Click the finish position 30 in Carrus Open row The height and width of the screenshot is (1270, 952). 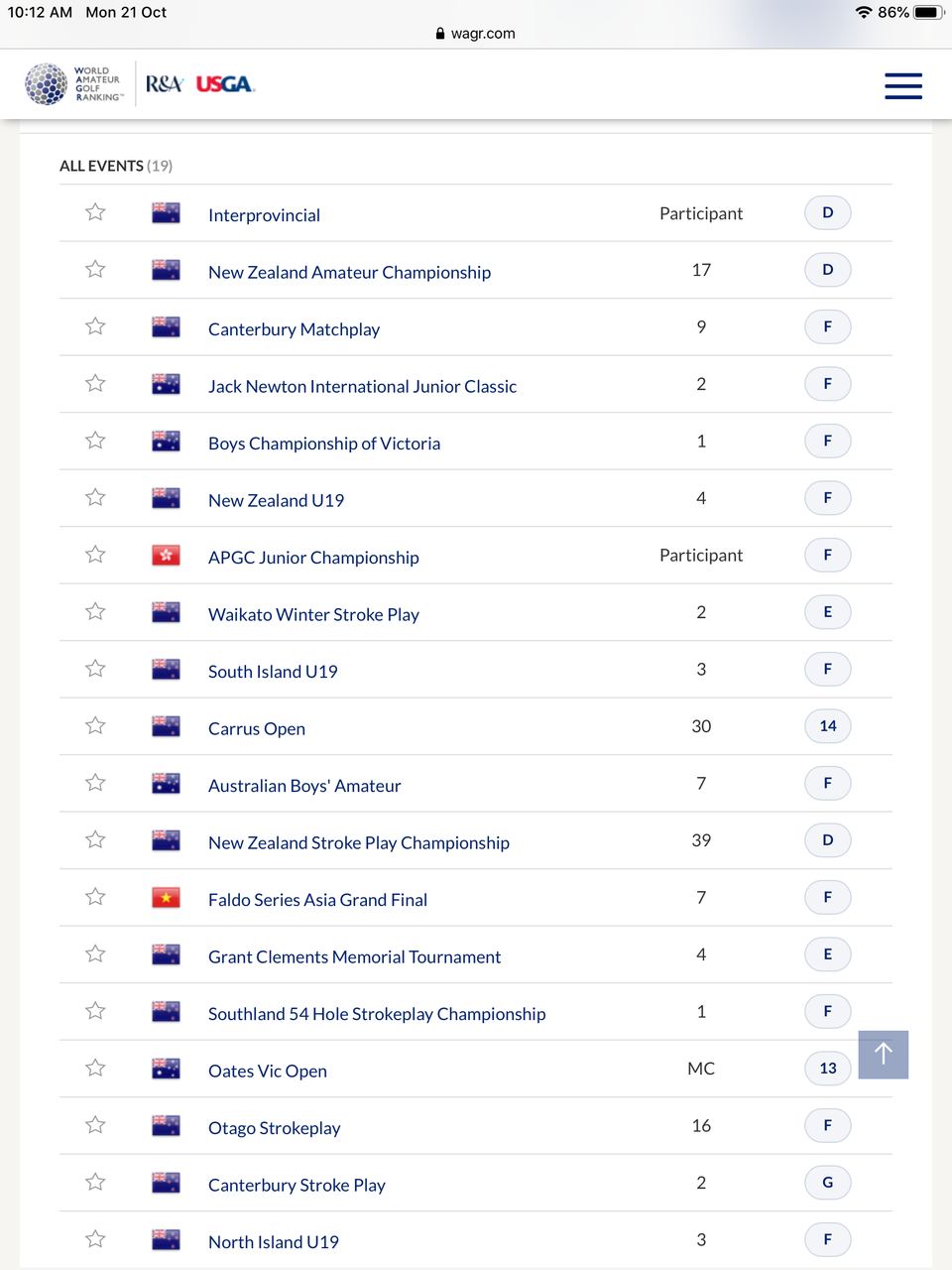(x=701, y=726)
